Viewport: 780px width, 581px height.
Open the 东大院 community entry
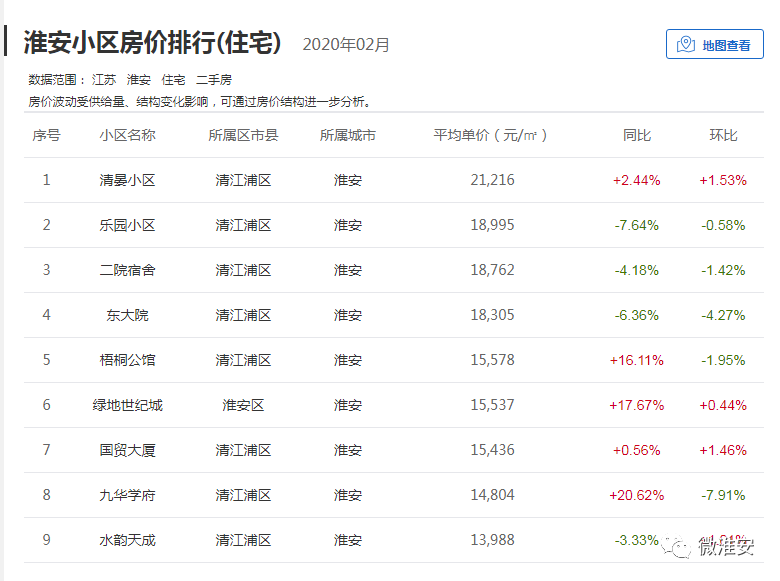tap(127, 315)
